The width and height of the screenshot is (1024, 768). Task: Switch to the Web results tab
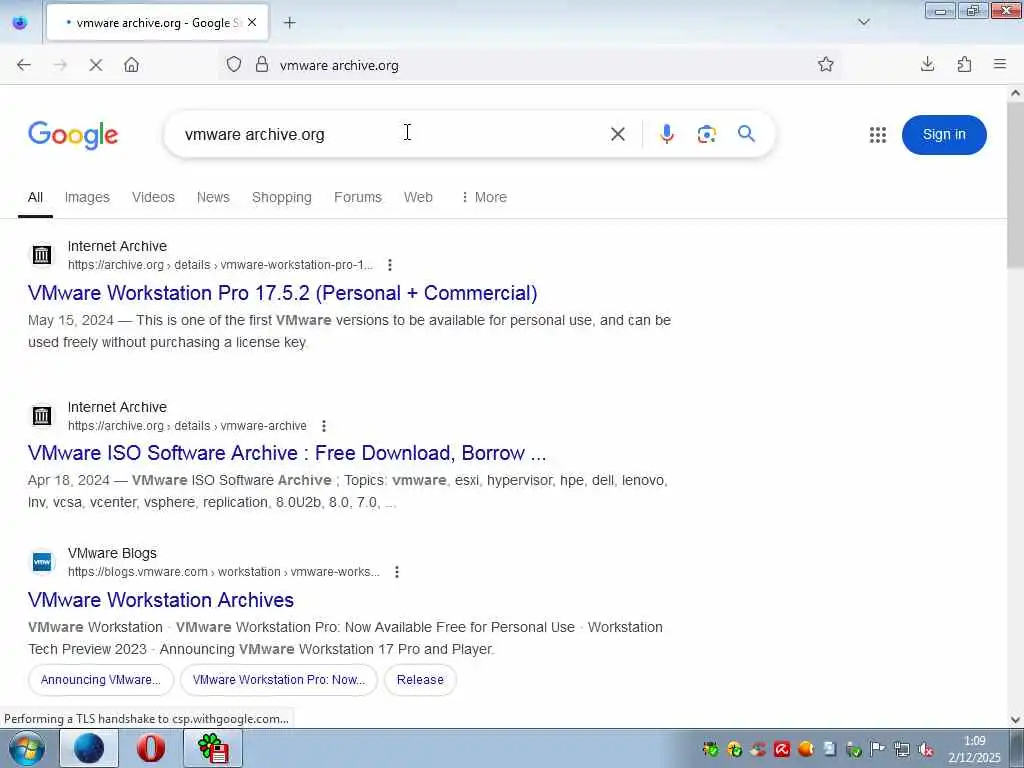click(x=418, y=197)
